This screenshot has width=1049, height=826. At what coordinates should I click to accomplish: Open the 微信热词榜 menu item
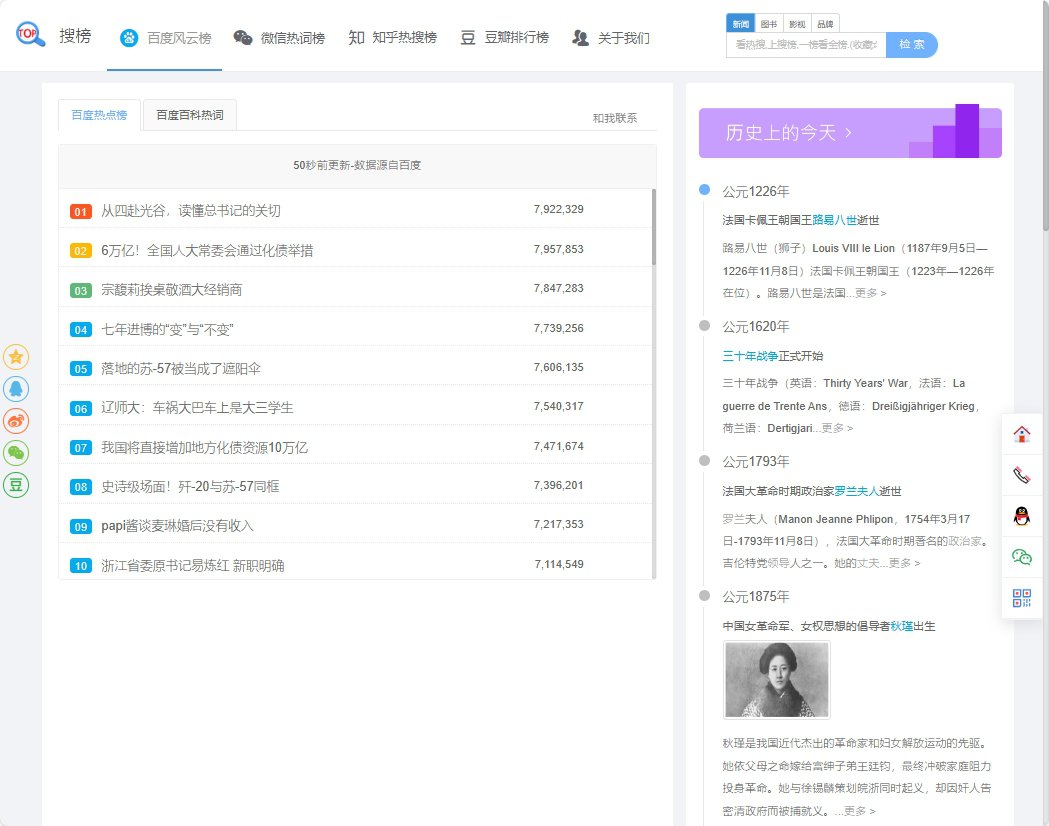coord(279,38)
